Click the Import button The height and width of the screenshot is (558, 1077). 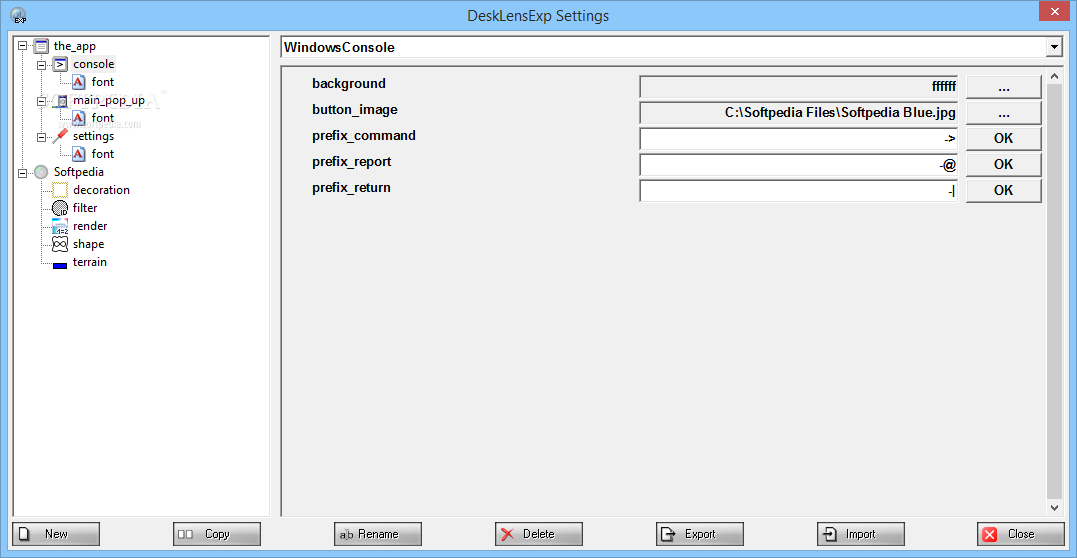(x=861, y=534)
